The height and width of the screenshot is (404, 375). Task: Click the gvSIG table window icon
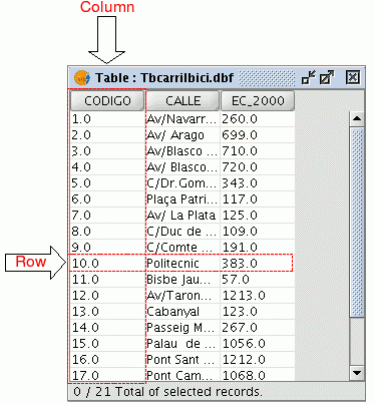(82, 78)
